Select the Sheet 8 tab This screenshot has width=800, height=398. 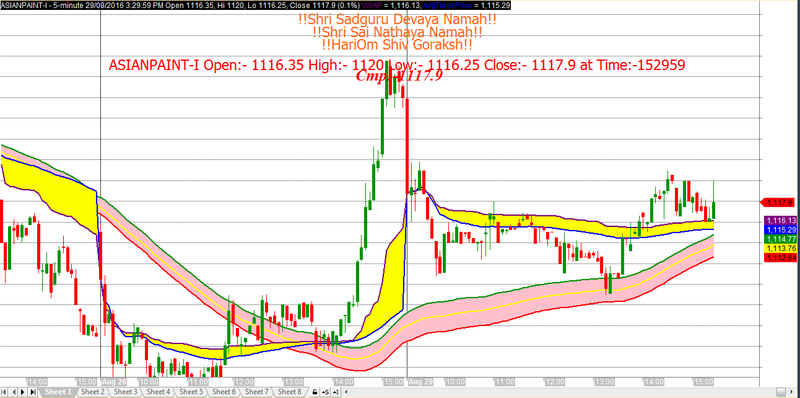[x=289, y=392]
